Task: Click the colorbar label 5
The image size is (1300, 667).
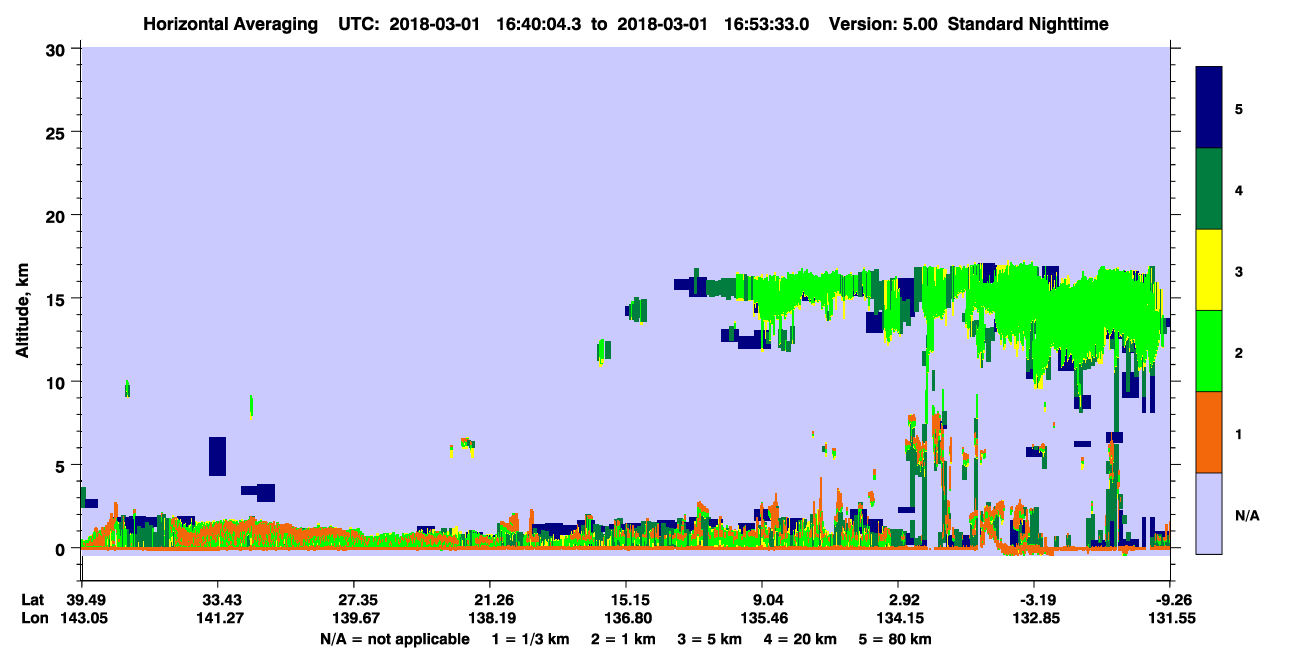Action: coord(1239,108)
